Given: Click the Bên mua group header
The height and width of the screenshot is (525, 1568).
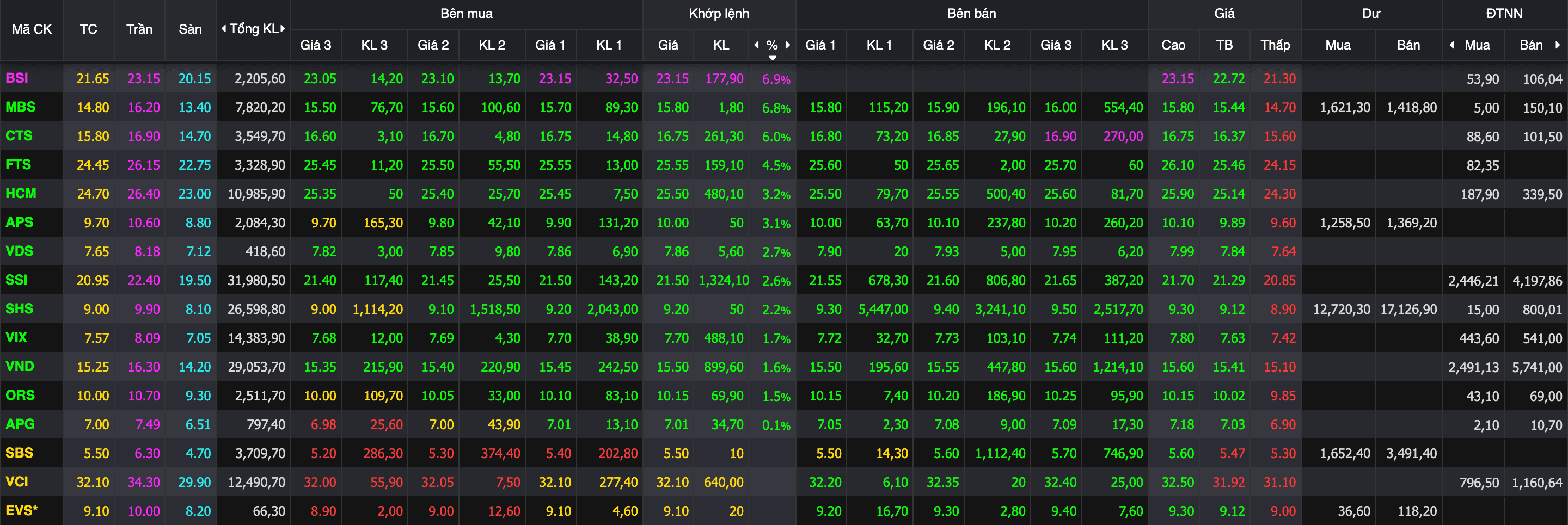Looking at the screenshot, I should point(466,14).
